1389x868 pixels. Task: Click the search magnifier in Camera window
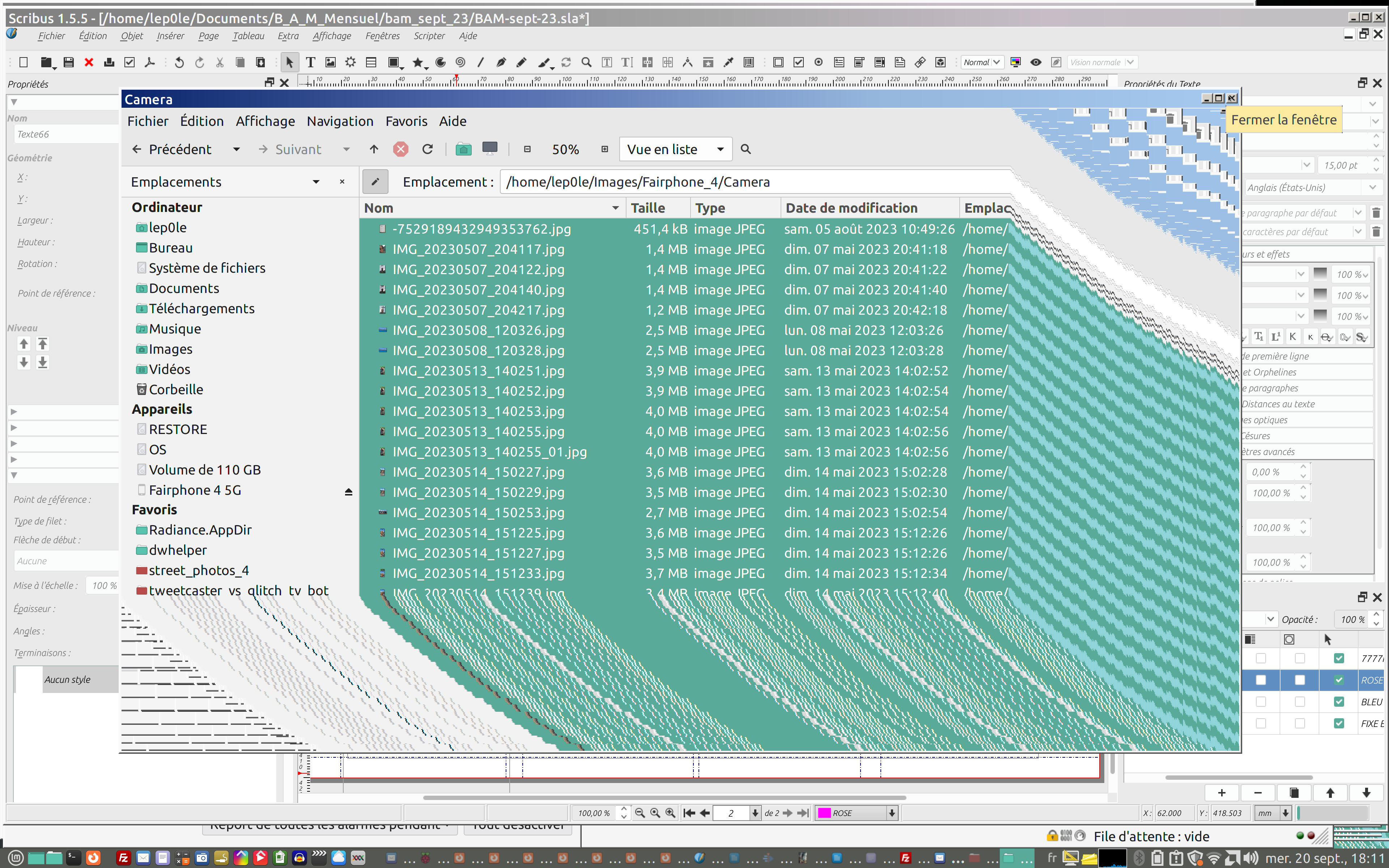click(746, 149)
